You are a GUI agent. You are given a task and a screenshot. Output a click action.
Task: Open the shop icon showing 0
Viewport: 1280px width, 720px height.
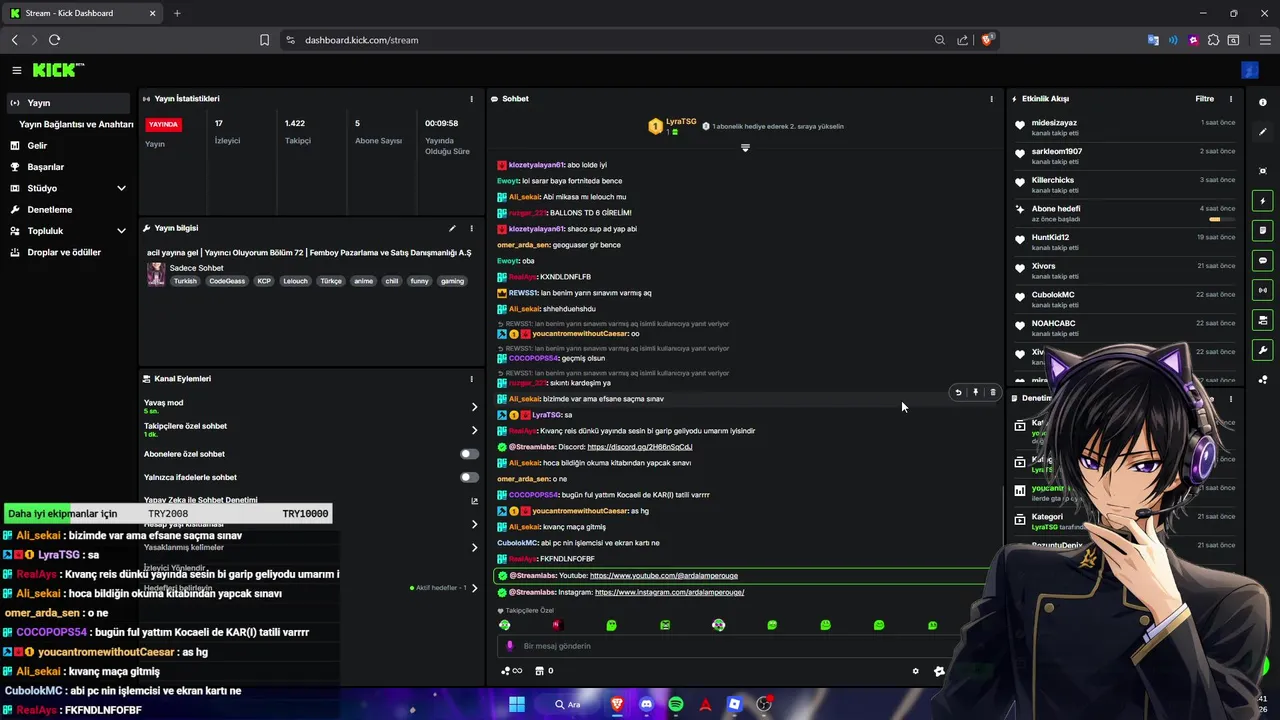(x=545, y=671)
